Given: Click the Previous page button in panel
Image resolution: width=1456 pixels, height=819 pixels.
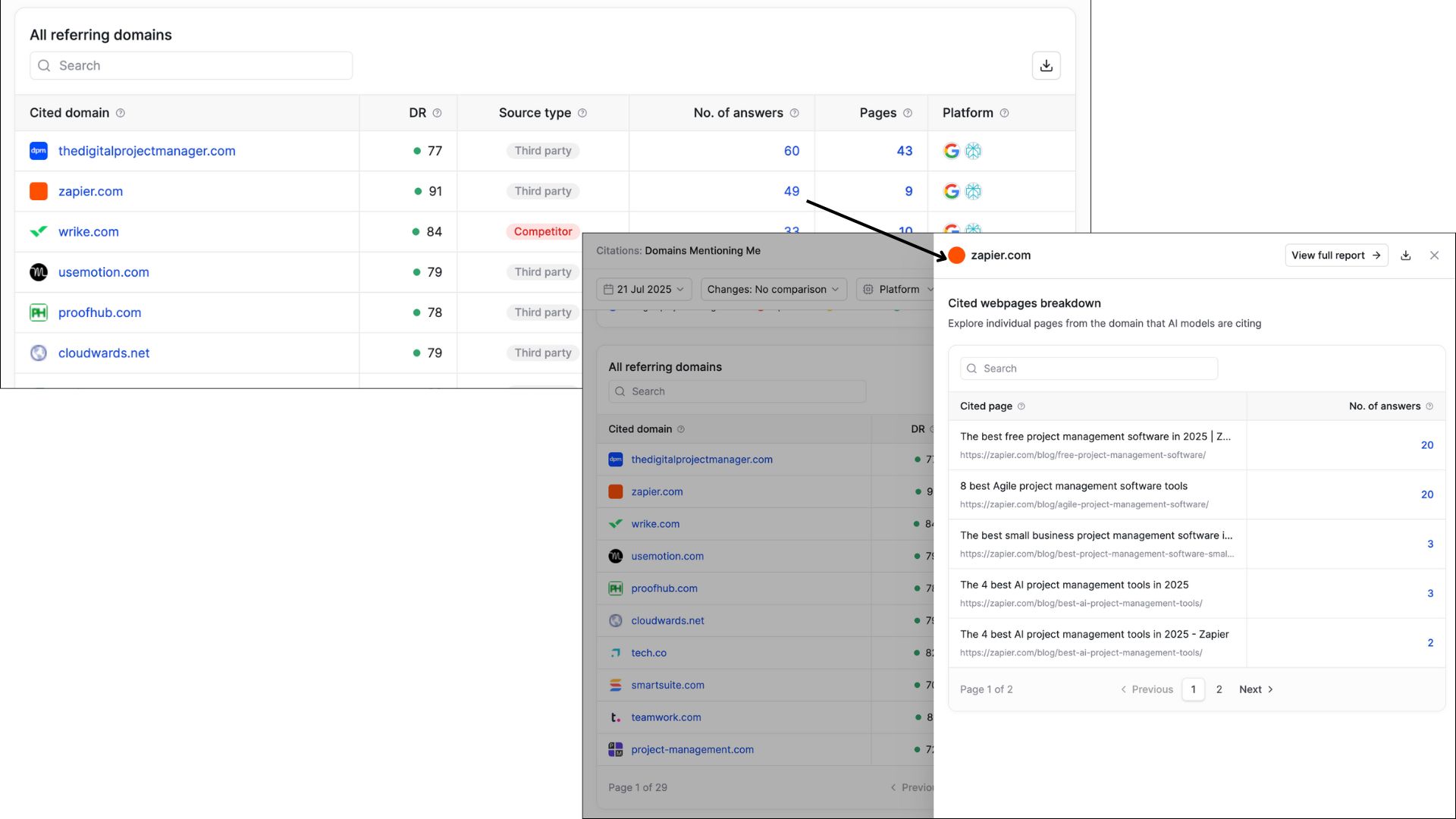Looking at the screenshot, I should point(1147,689).
